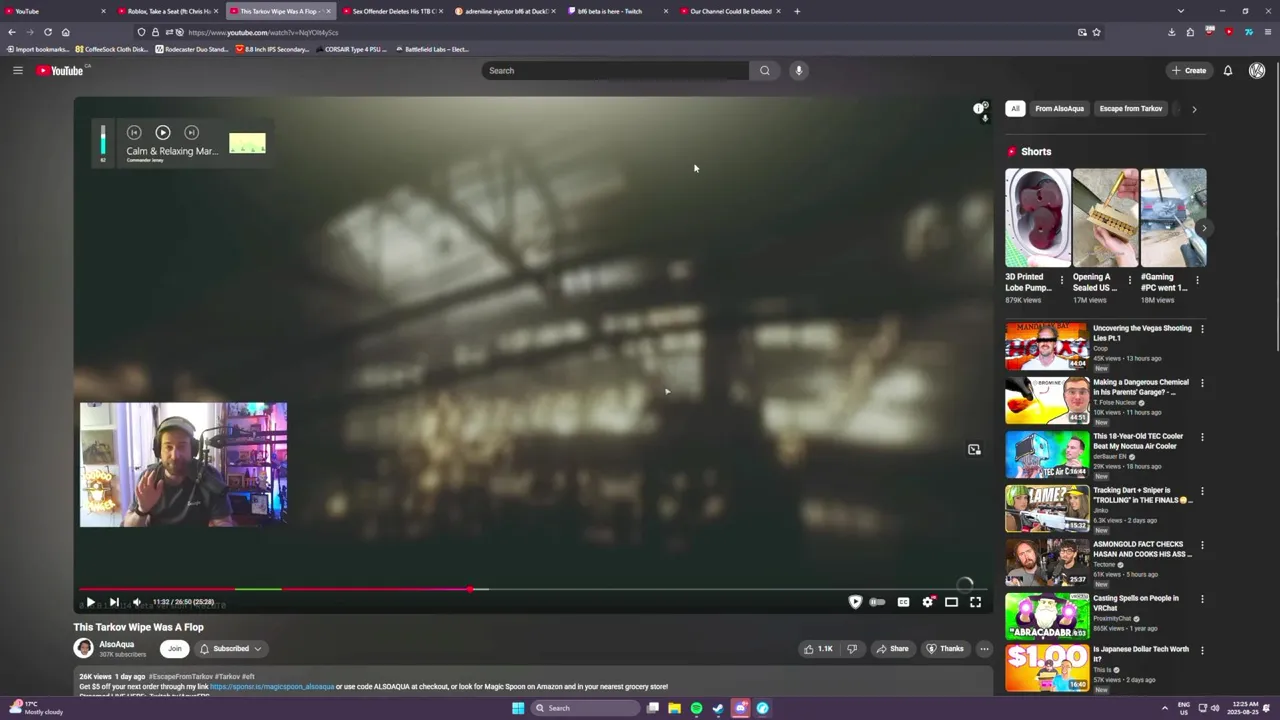Open the account avatar menu
This screenshot has height=720, width=1280.
click(x=1257, y=70)
